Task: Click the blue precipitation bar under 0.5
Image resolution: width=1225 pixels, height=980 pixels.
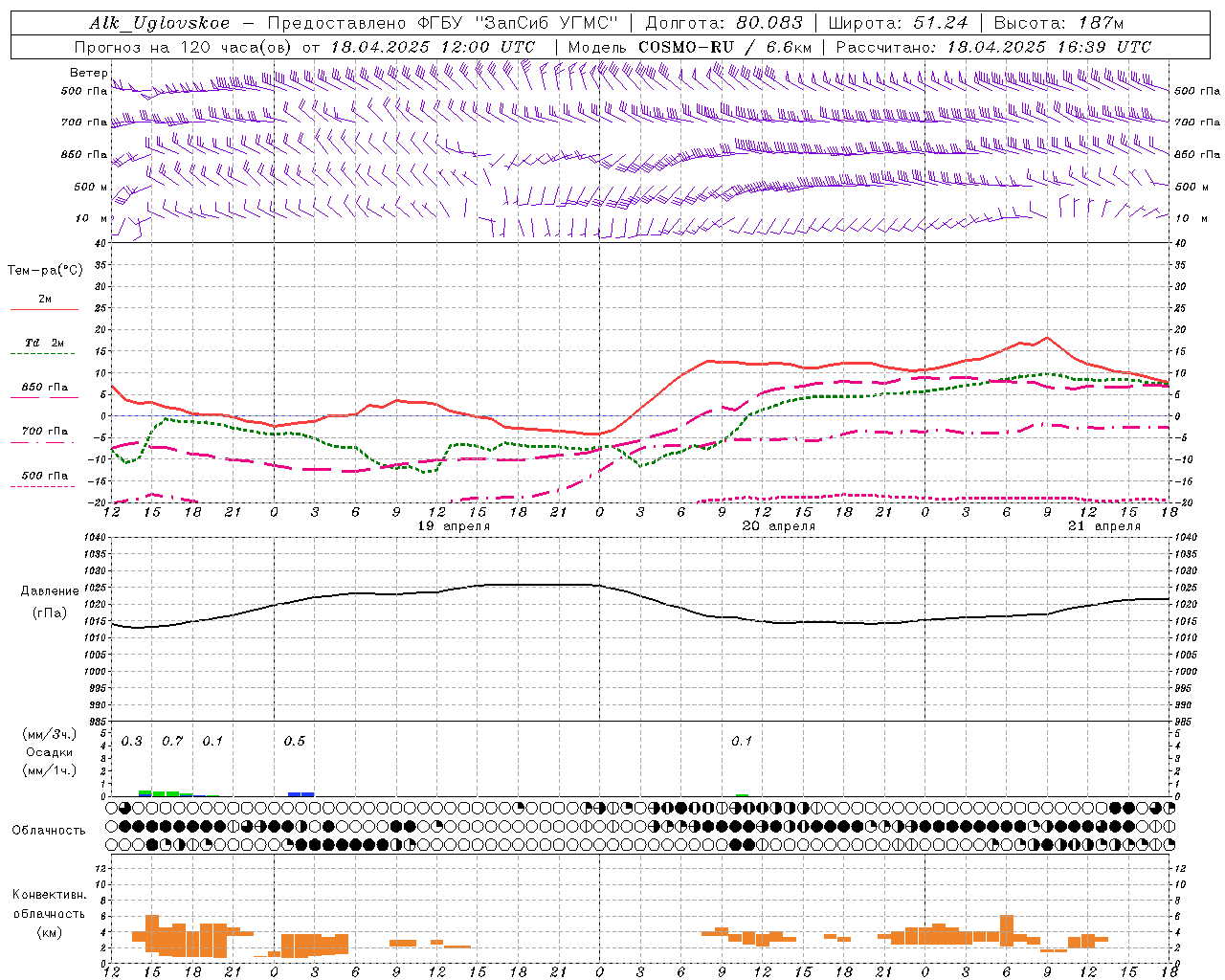Action: [x=301, y=794]
